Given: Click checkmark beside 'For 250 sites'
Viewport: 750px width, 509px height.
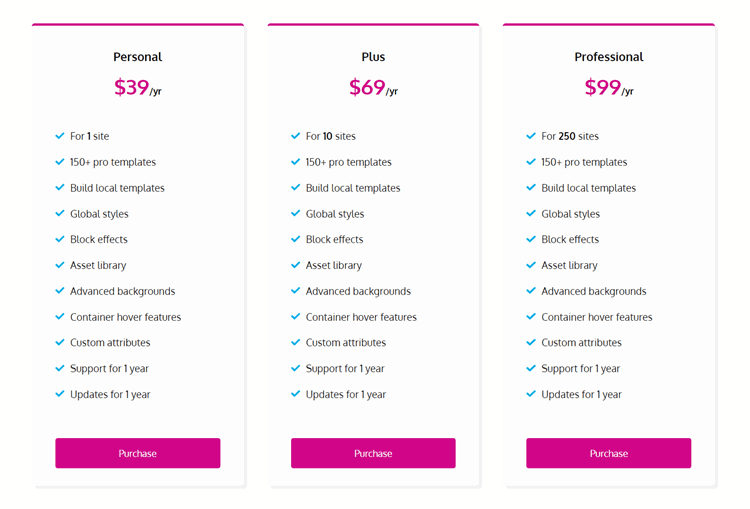Looking at the screenshot, I should (531, 136).
